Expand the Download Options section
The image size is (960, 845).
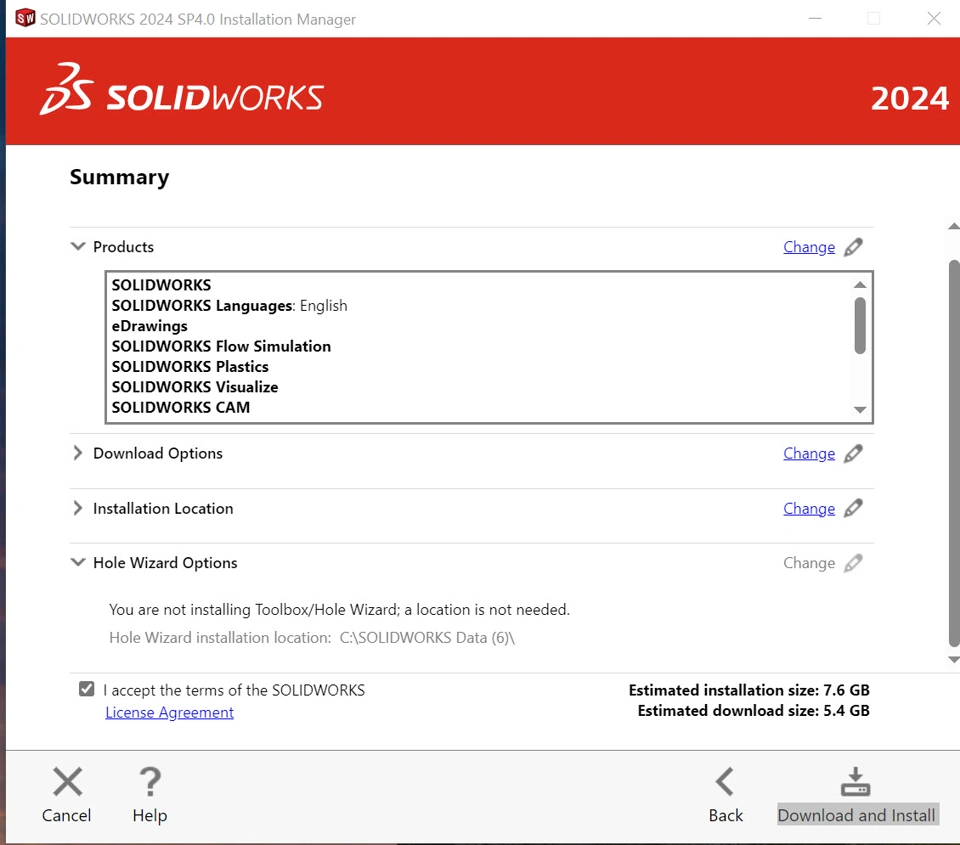(77, 453)
